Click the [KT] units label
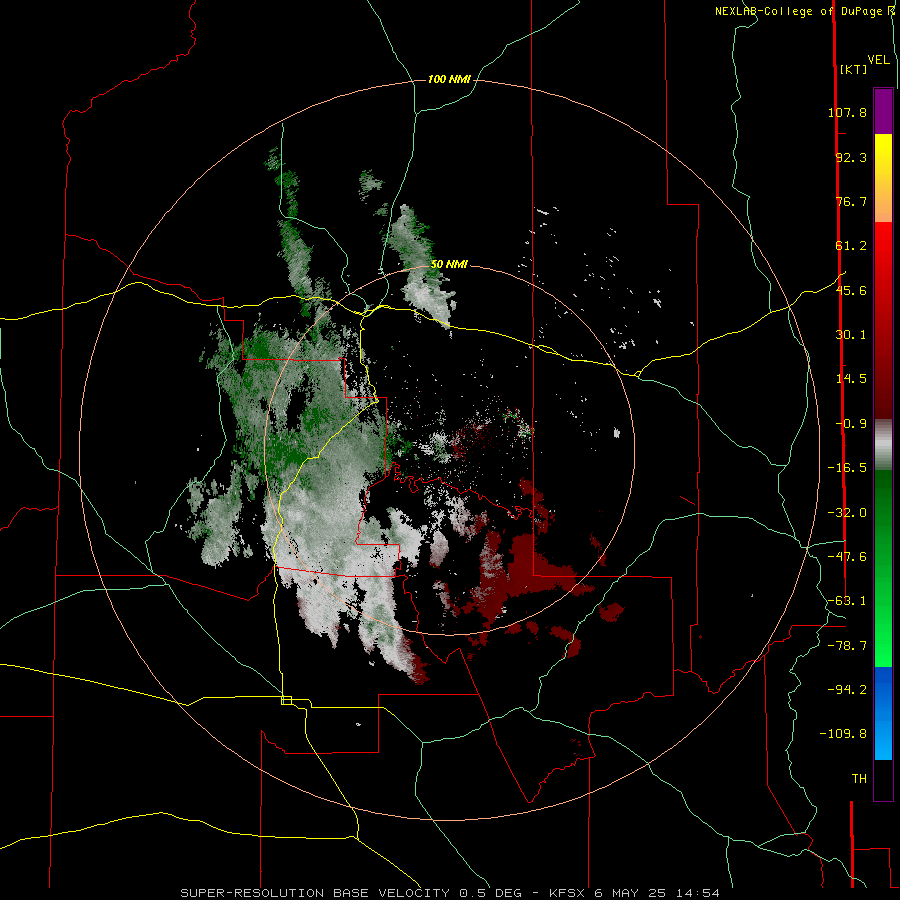 pyautogui.click(x=853, y=69)
